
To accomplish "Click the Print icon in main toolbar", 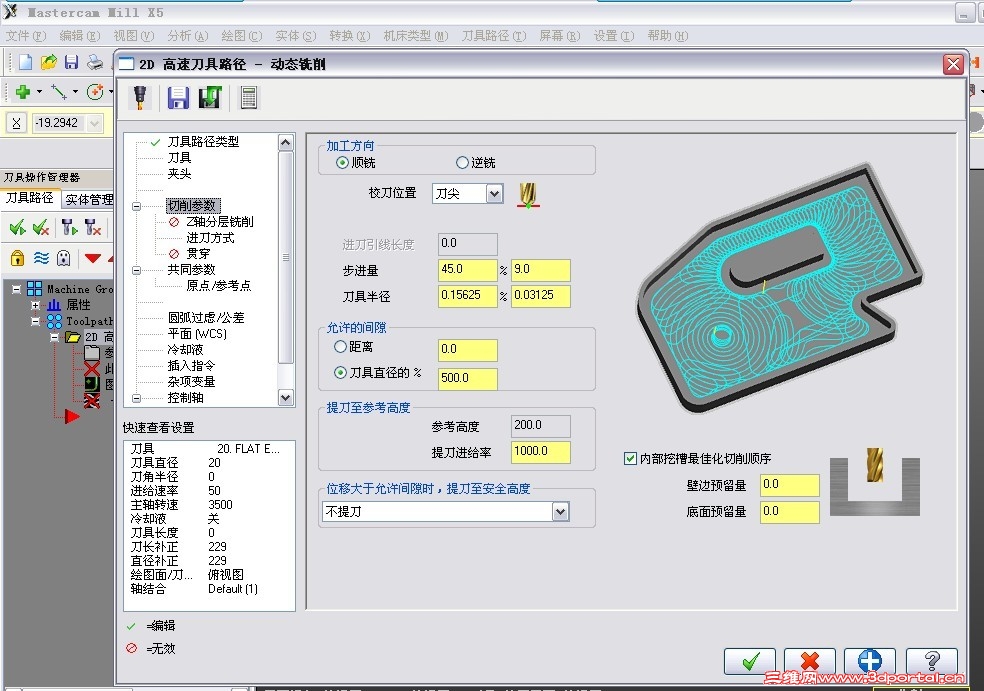I will [x=95, y=62].
